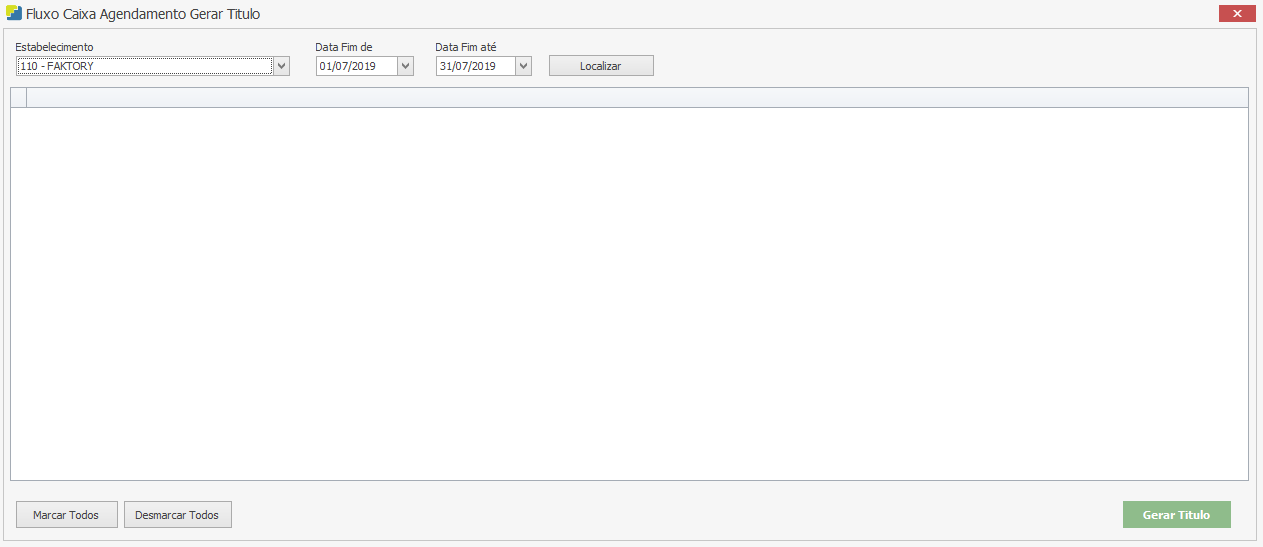Screen dimensions: 1263x547
Task: Click Marcar Todos to select all rows
Action: pyautogui.click(x=66, y=515)
